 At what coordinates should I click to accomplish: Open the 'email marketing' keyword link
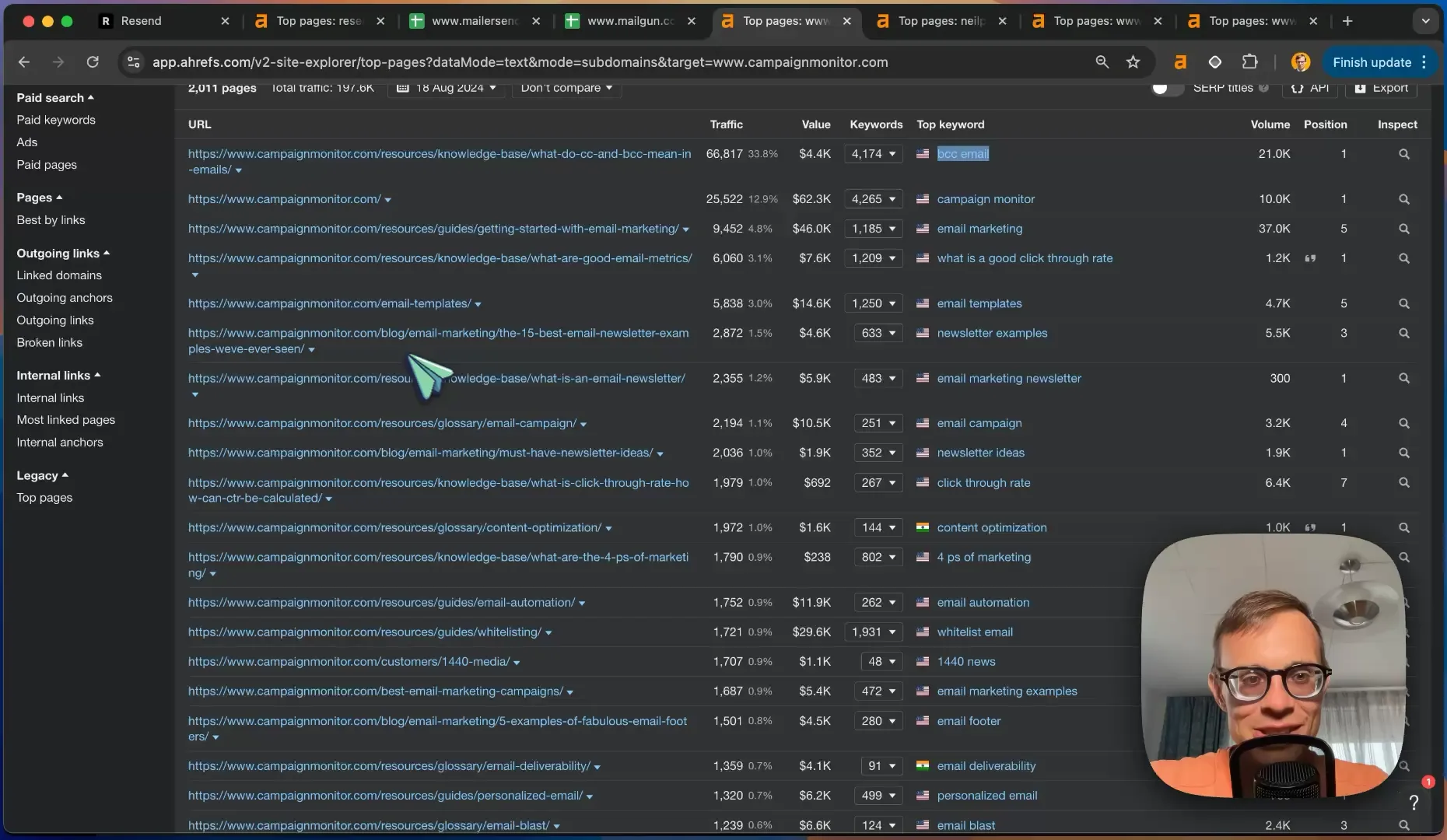point(979,229)
